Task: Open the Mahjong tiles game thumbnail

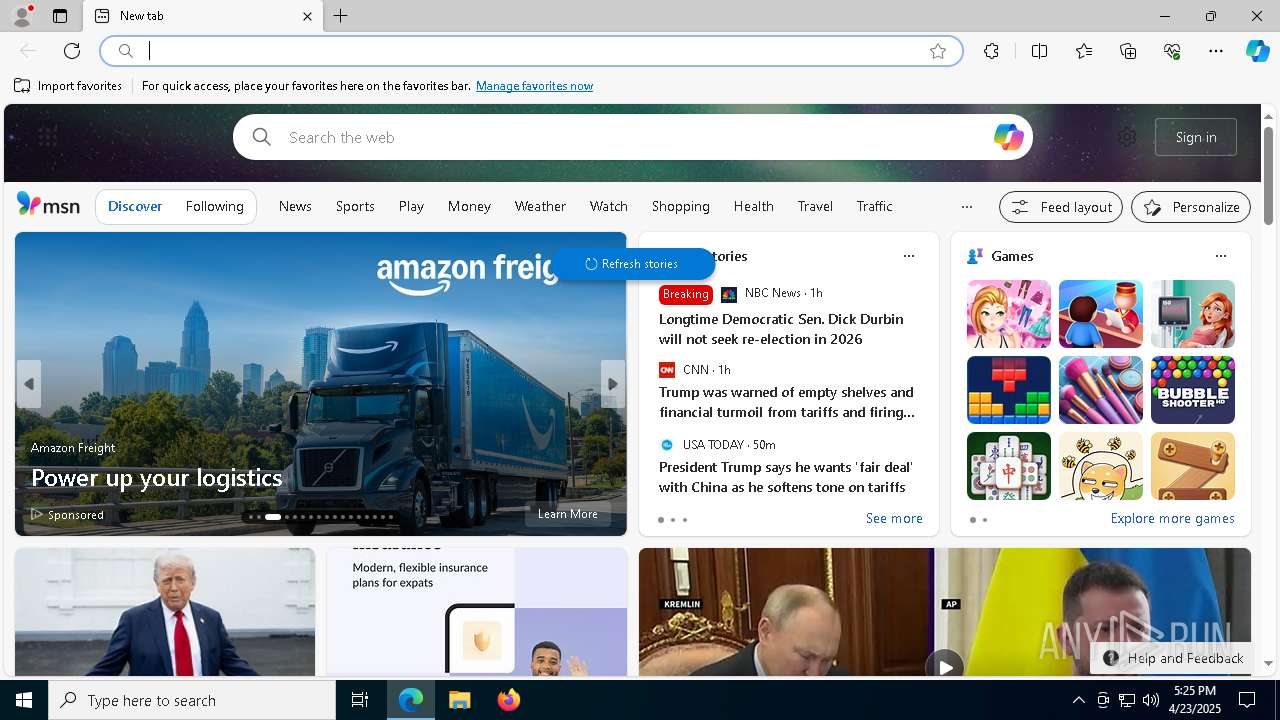Action: [1009, 466]
